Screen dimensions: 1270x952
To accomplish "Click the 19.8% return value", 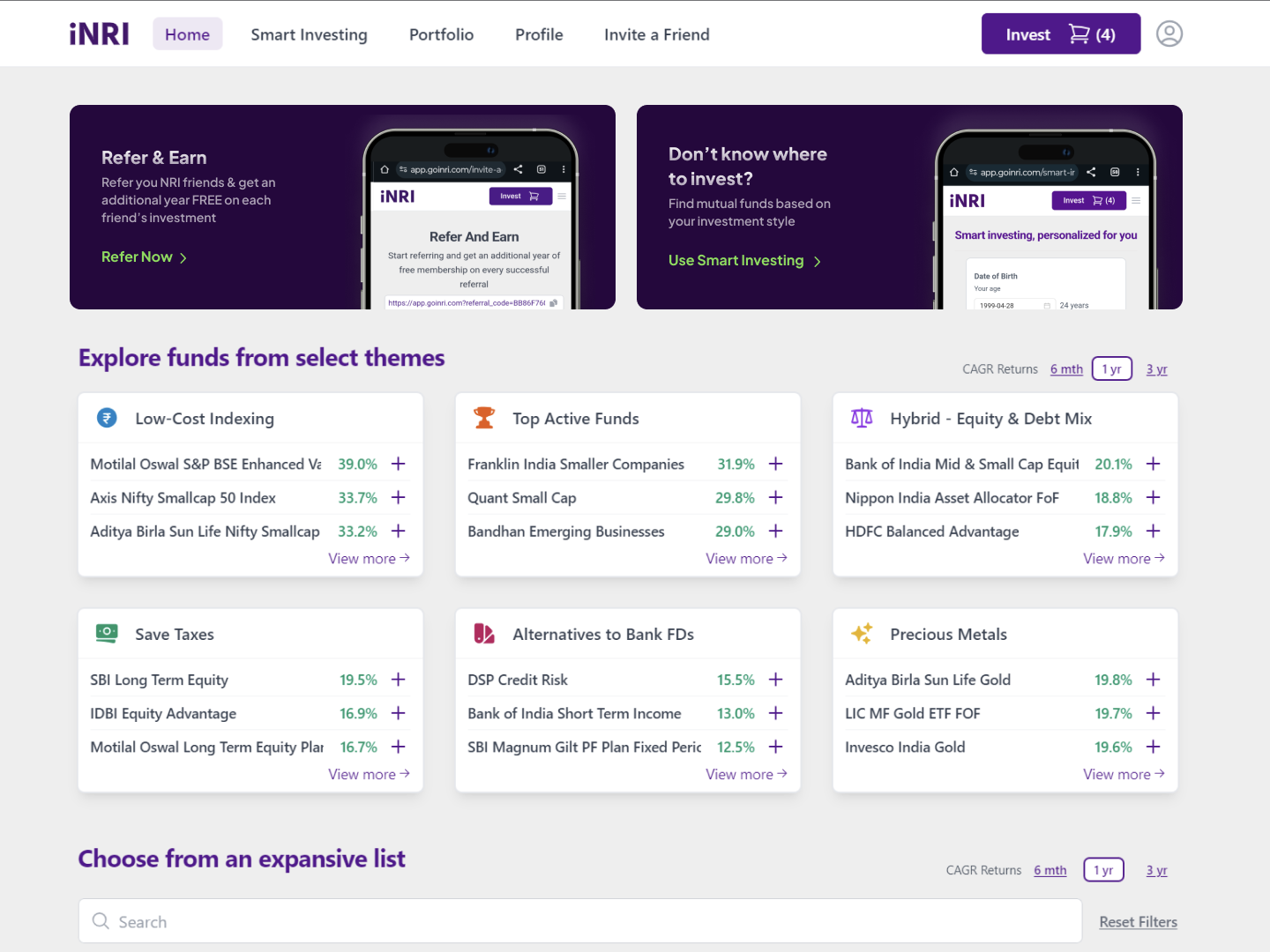I will click(x=1113, y=680).
